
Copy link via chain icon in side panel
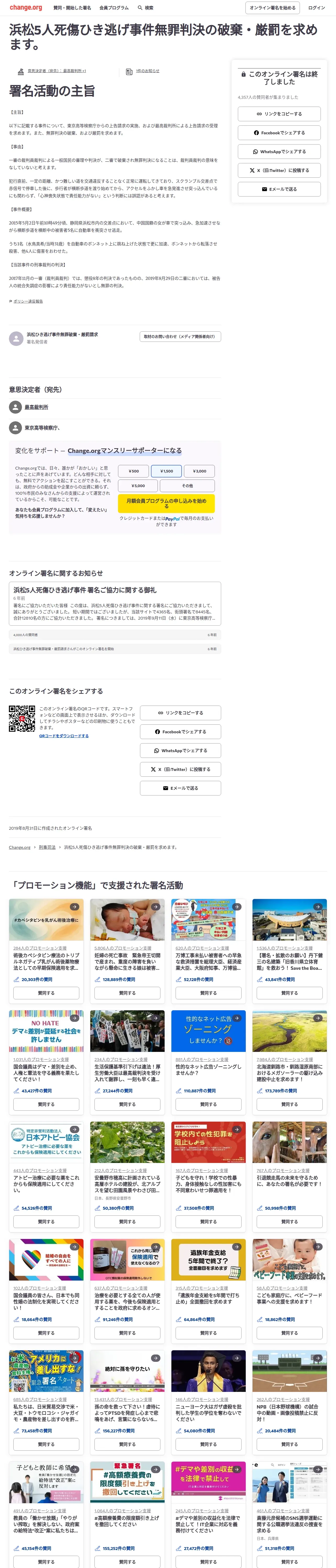point(259,114)
